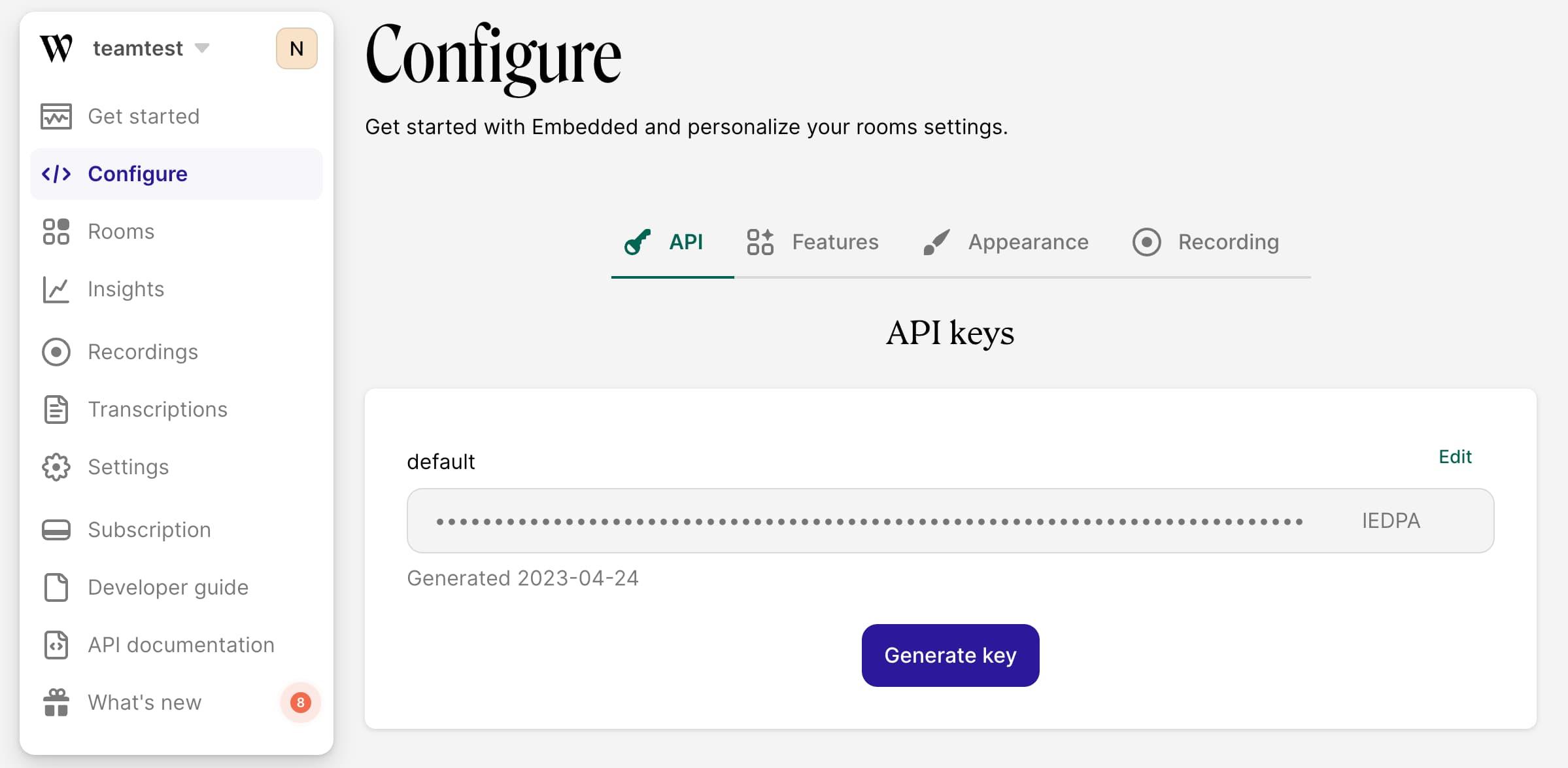Viewport: 1568px width, 768px height.
Task: Click the Rooms grid icon
Action: tap(56, 232)
